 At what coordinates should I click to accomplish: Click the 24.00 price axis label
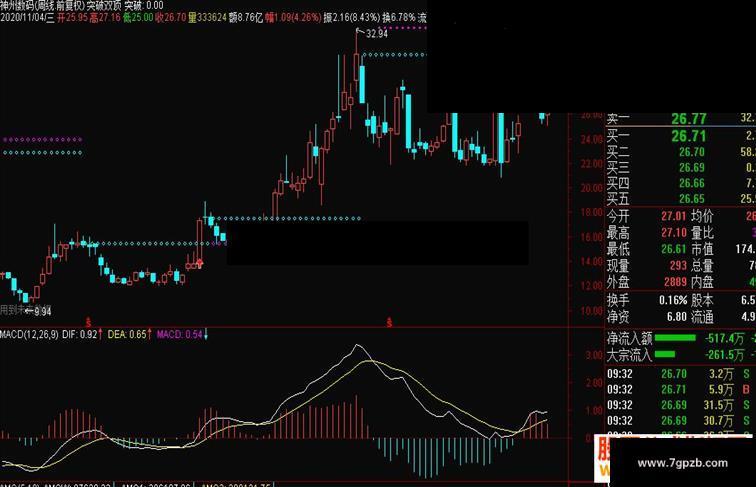[x=592, y=139]
